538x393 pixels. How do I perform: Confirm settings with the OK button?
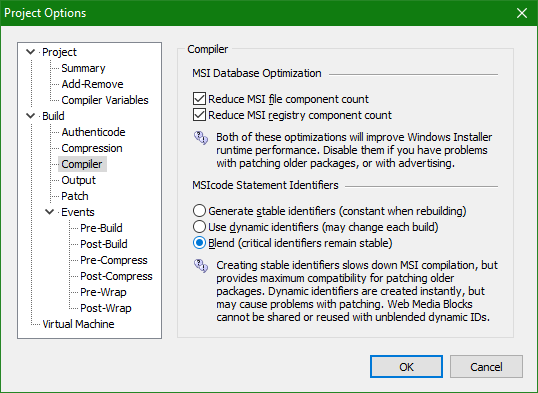click(x=406, y=367)
